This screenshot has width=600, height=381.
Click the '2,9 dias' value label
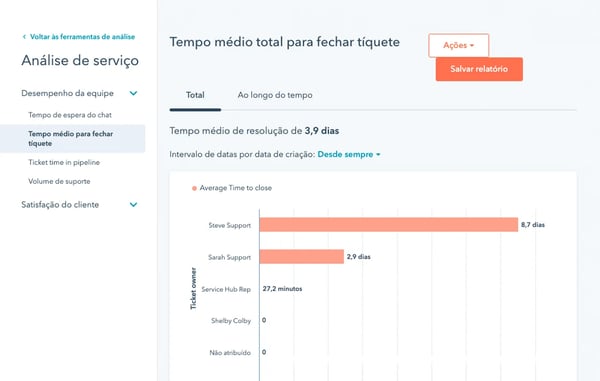[359, 257]
